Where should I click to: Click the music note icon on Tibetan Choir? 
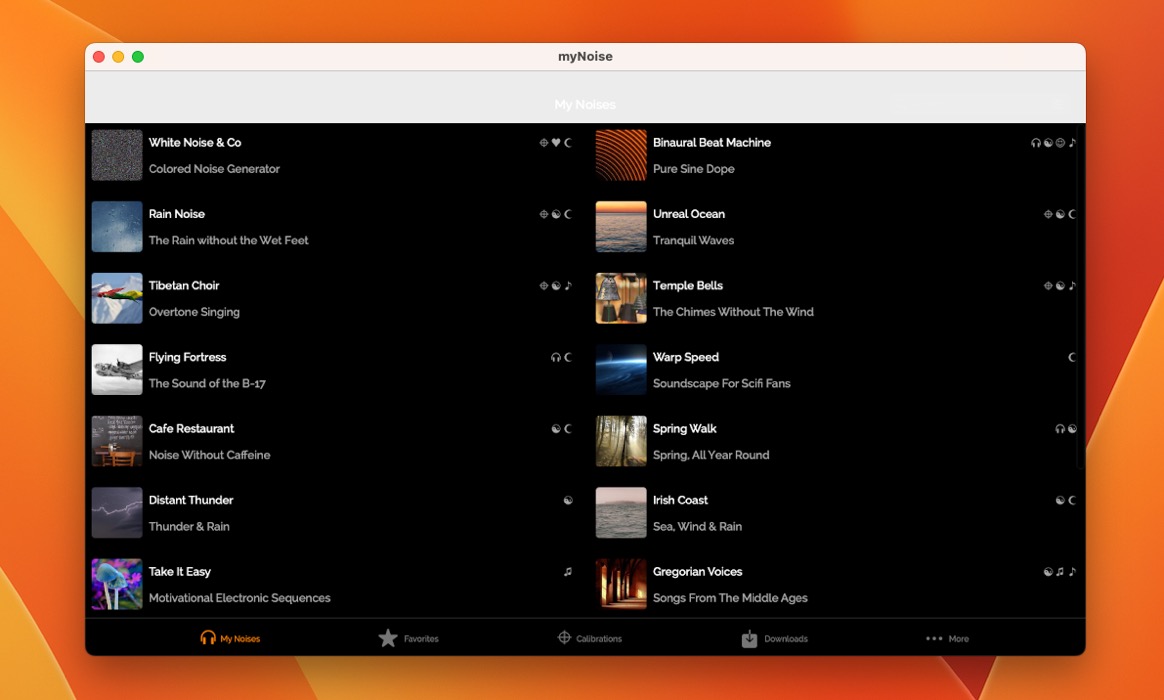tap(568, 286)
